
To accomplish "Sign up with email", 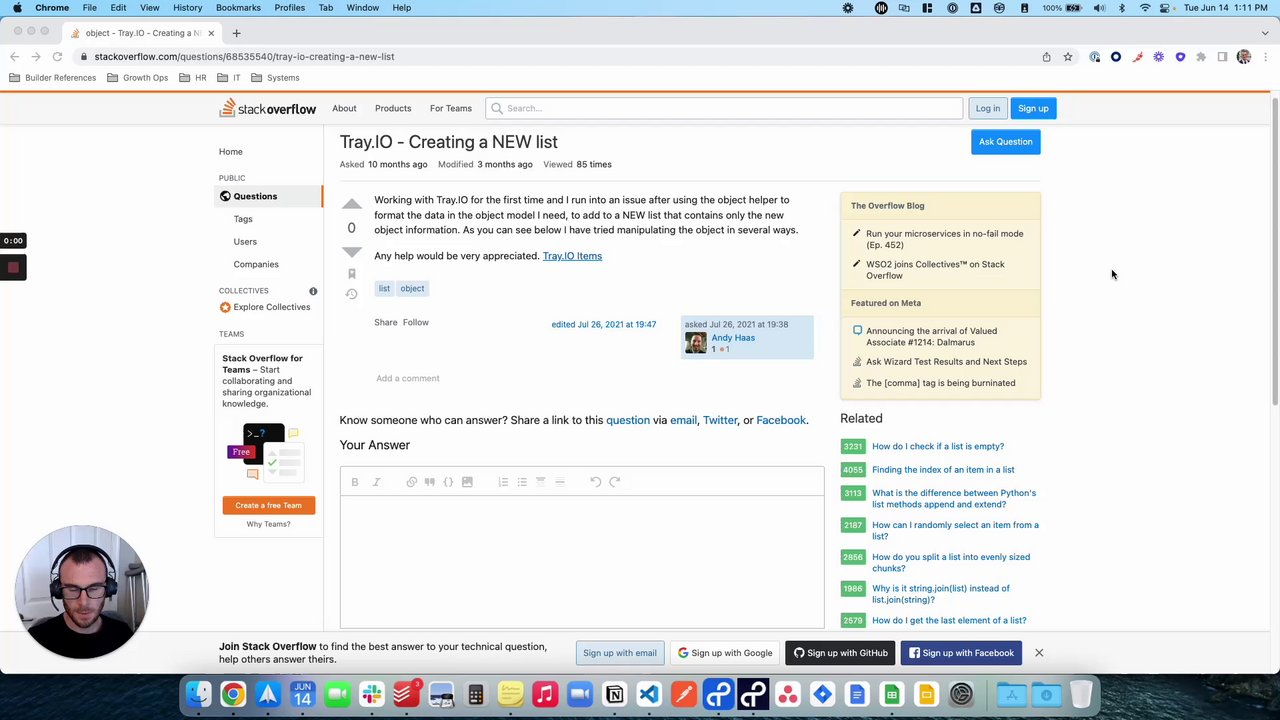I will (620, 653).
